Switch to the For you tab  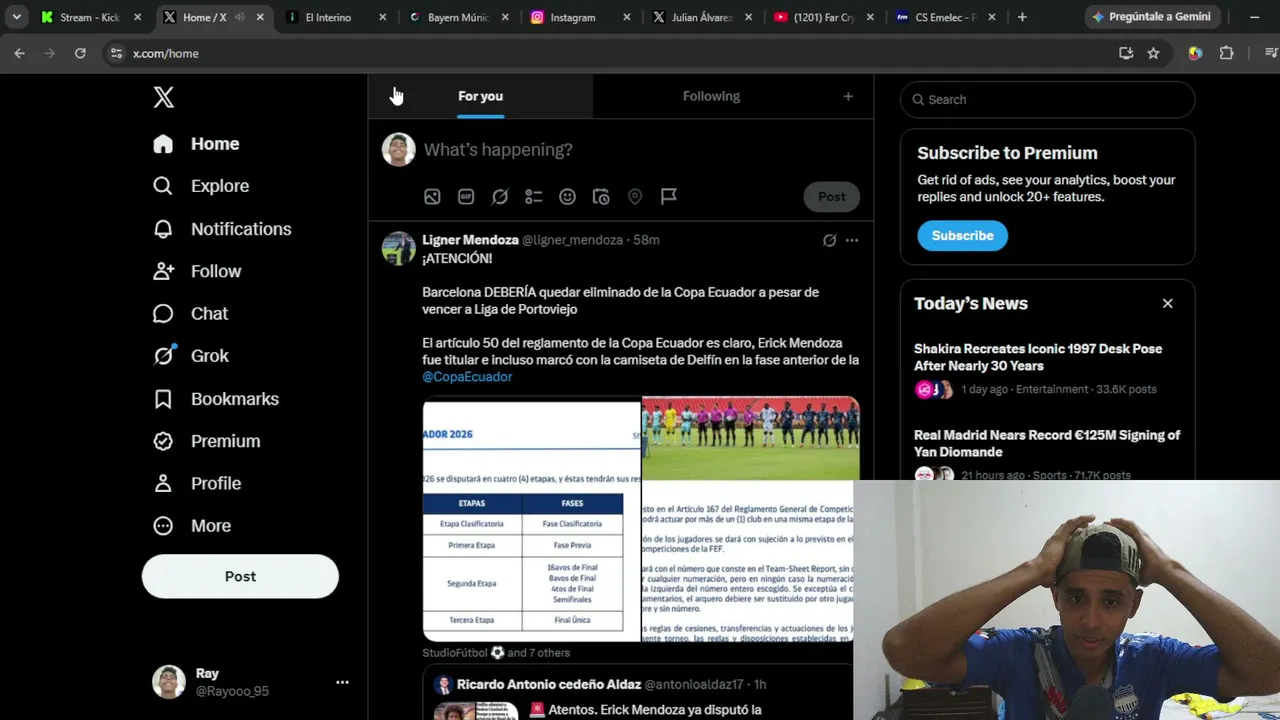480,96
